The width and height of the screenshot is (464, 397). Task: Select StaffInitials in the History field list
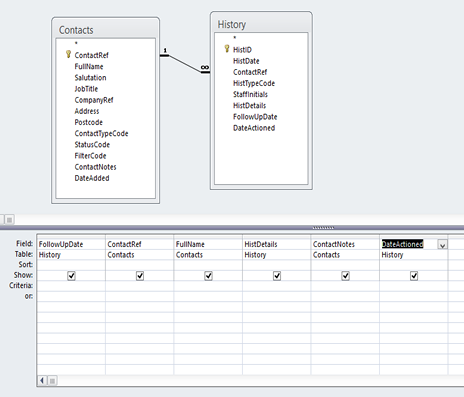click(x=250, y=94)
